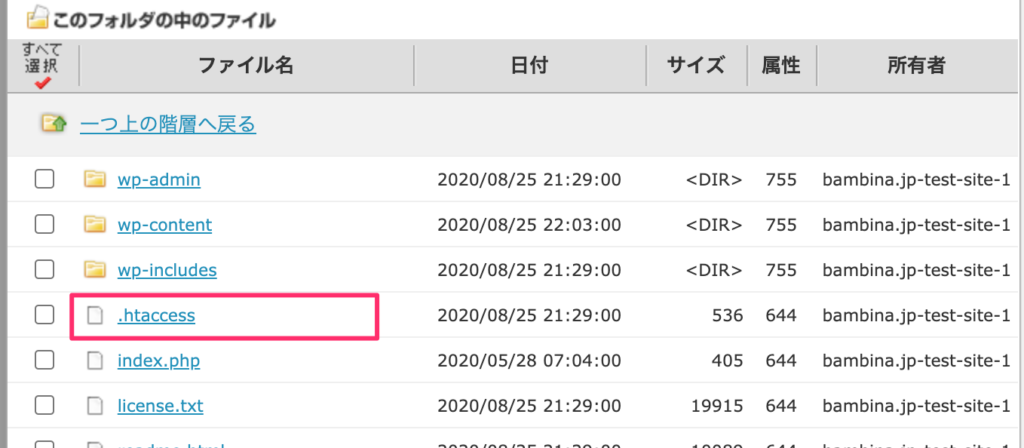Open the .htaccess file link
The image size is (1024, 448).
[x=156, y=316]
